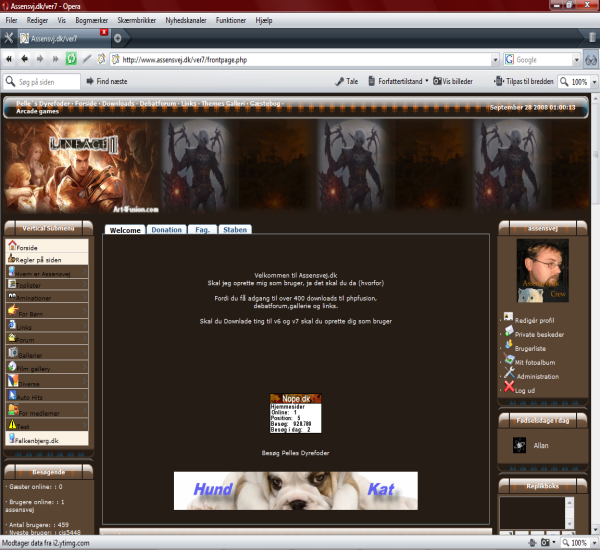Open Mit fotoalbum
Screen dimensions: 600x550
point(535,362)
